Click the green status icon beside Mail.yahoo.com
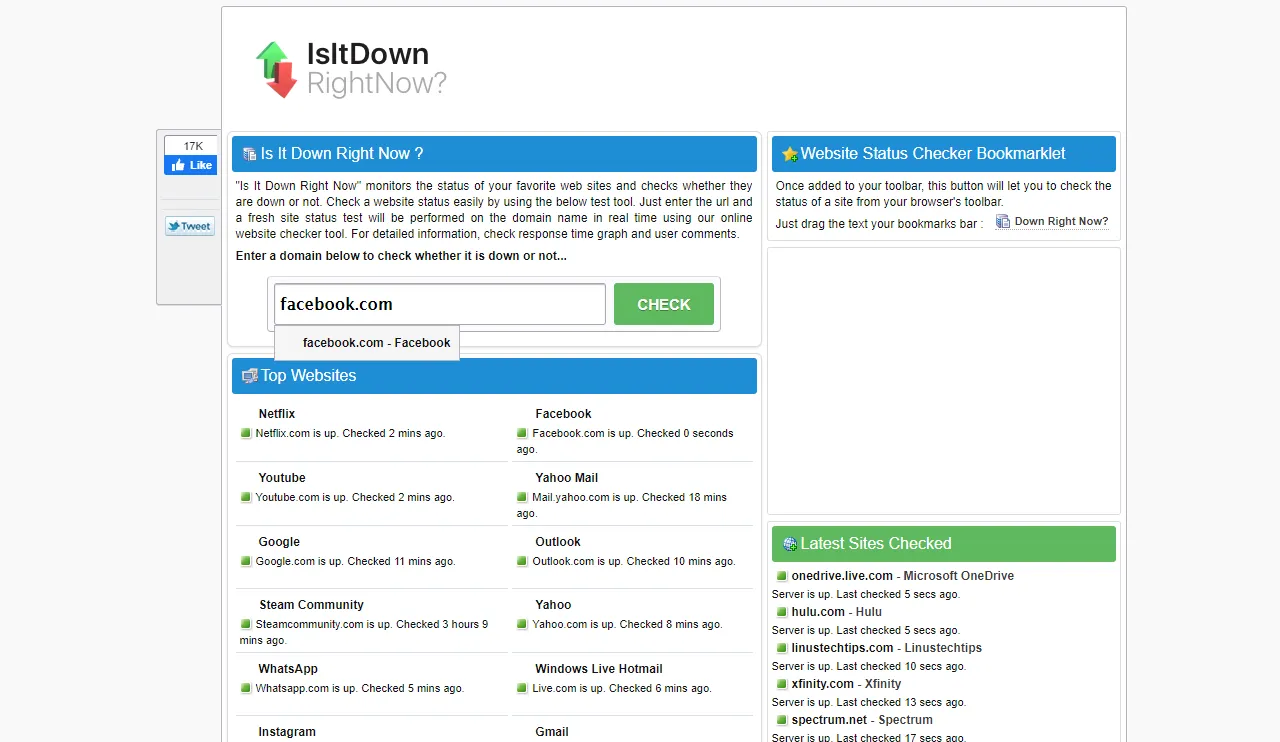This screenshot has width=1280, height=742. pyautogui.click(x=522, y=497)
